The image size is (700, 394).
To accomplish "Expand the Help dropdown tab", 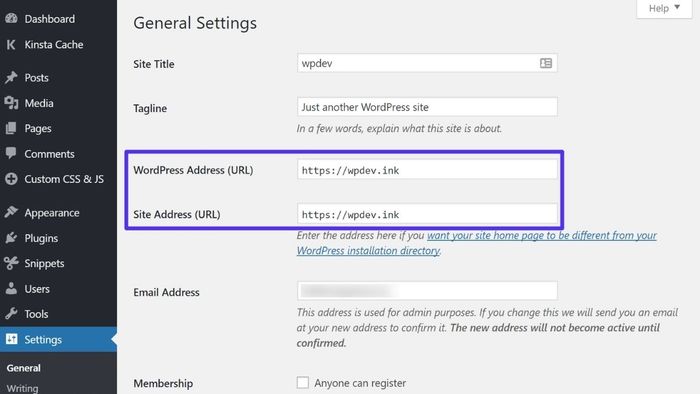I will click(664, 8).
